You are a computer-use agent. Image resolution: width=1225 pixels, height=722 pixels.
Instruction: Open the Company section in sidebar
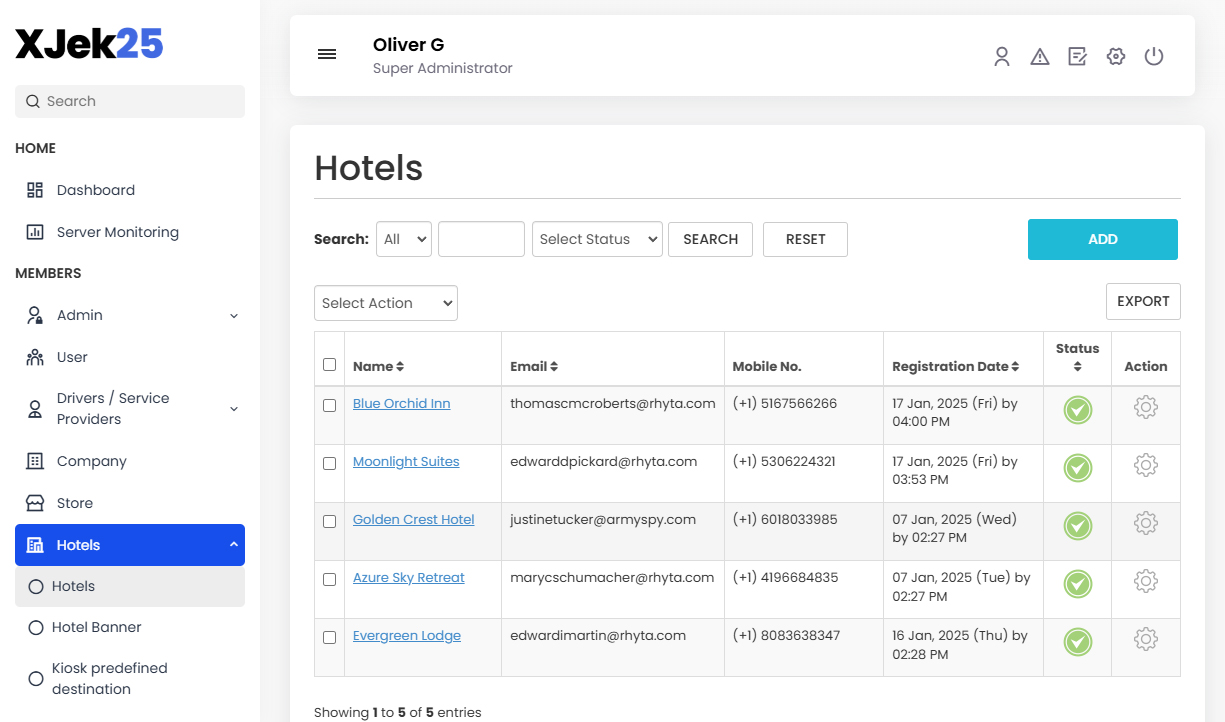(93, 461)
